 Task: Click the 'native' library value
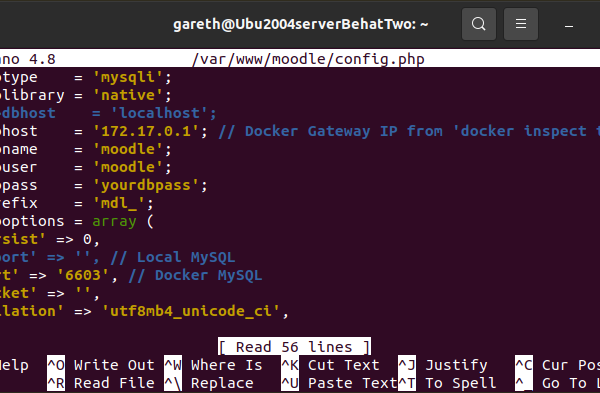click(x=128, y=95)
